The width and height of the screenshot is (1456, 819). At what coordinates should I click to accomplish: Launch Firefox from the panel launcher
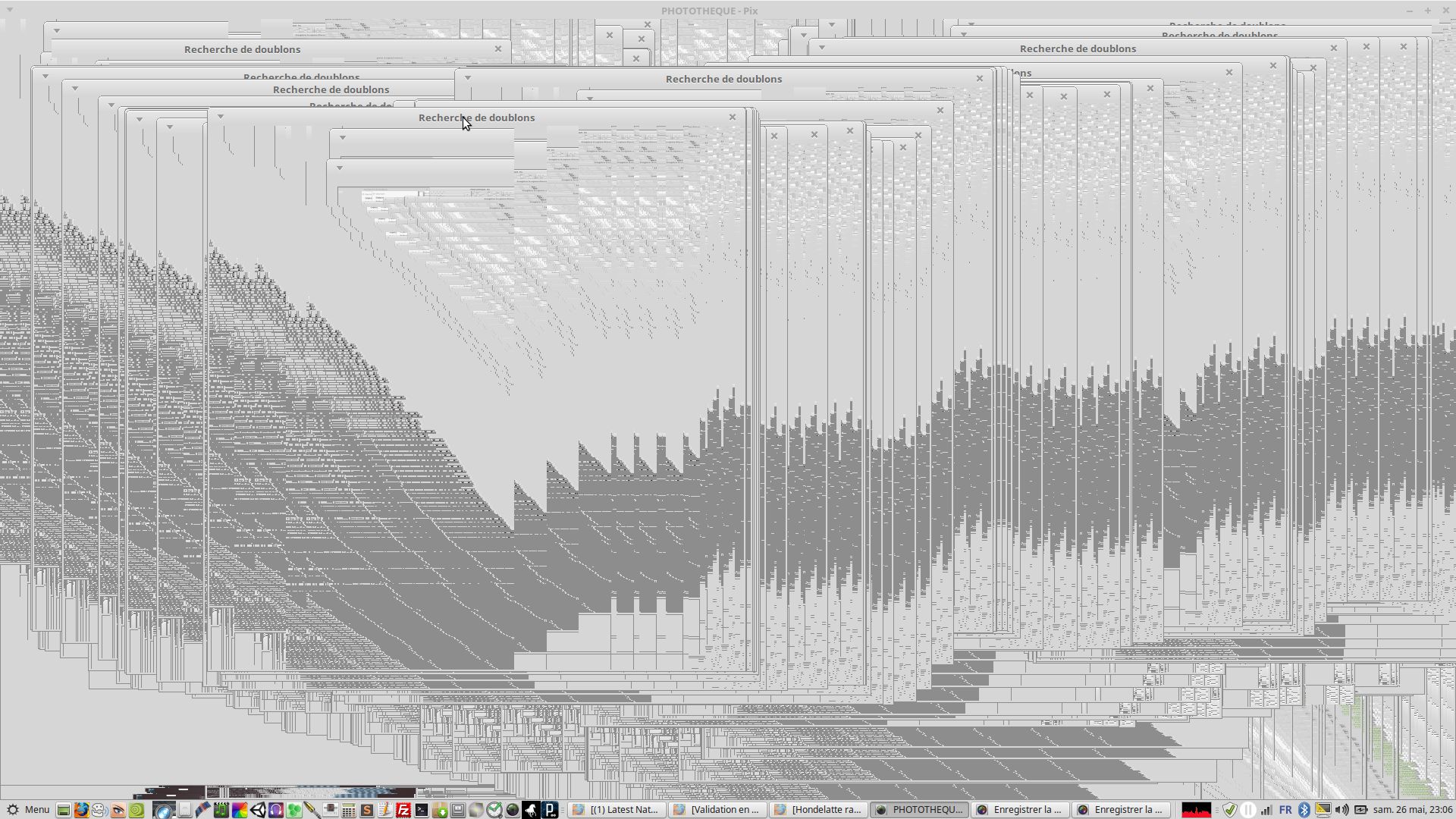tap(81, 810)
